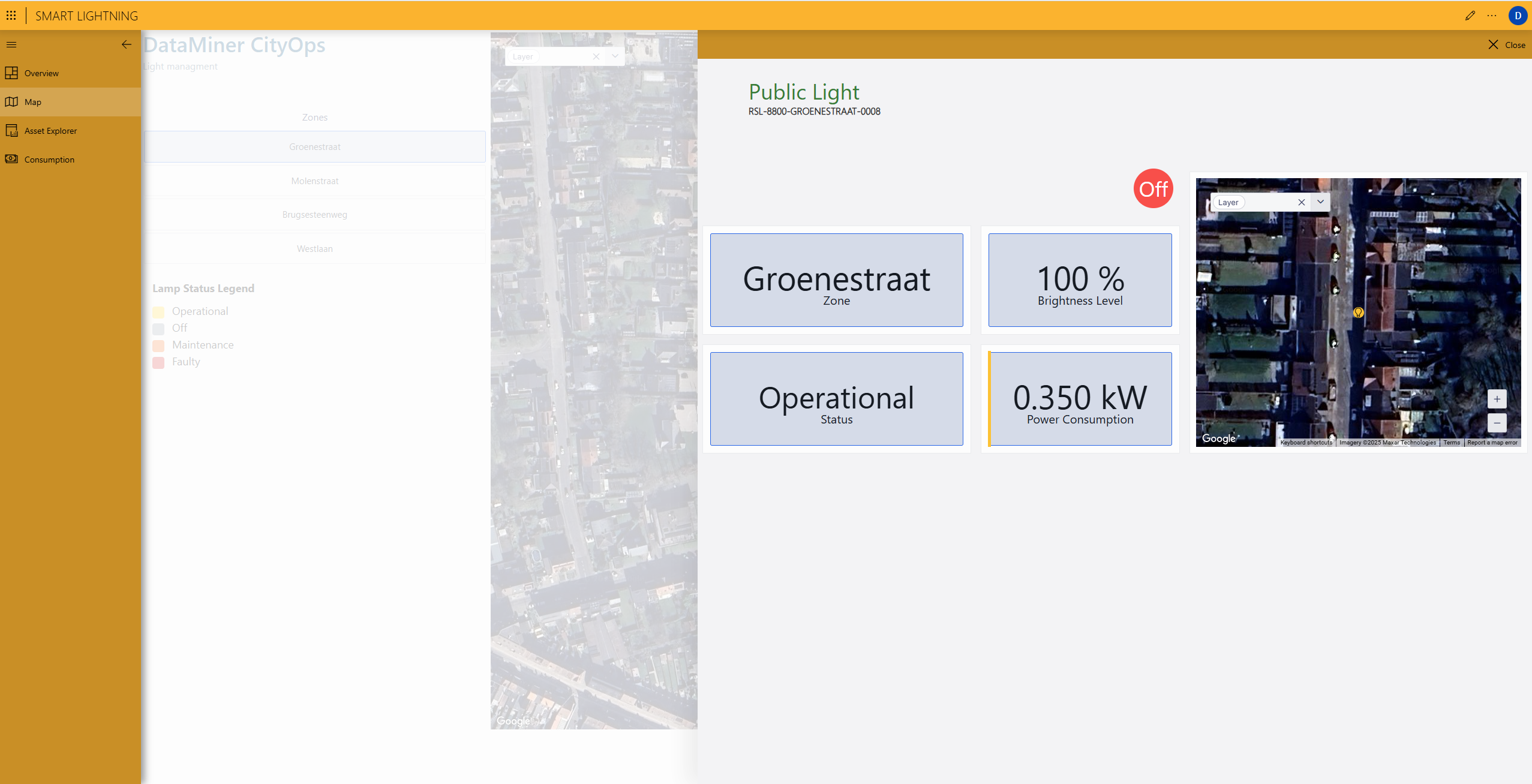
Task: Toggle the red Off light switch
Action: (1153, 189)
